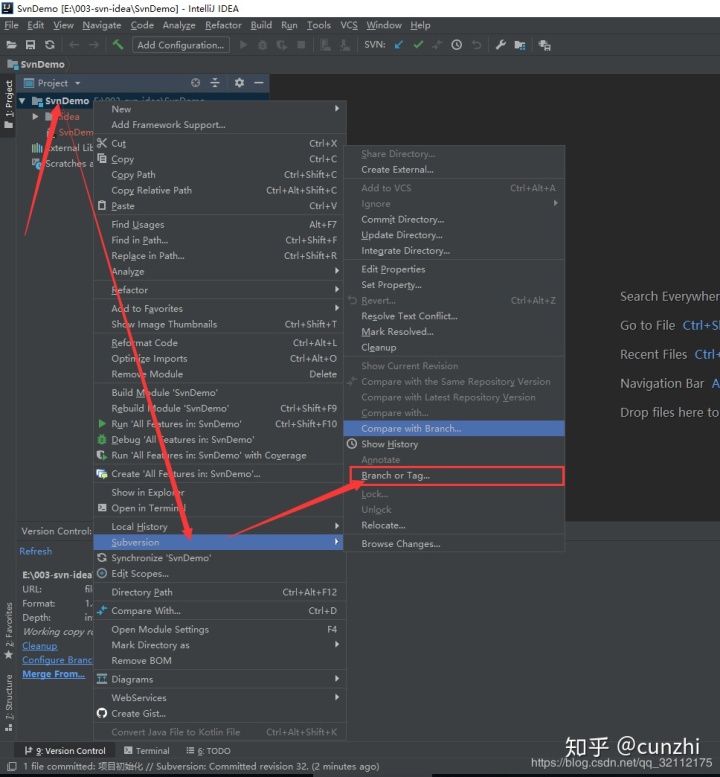Switch to the Terminal tab
720x777 pixels.
147,751
